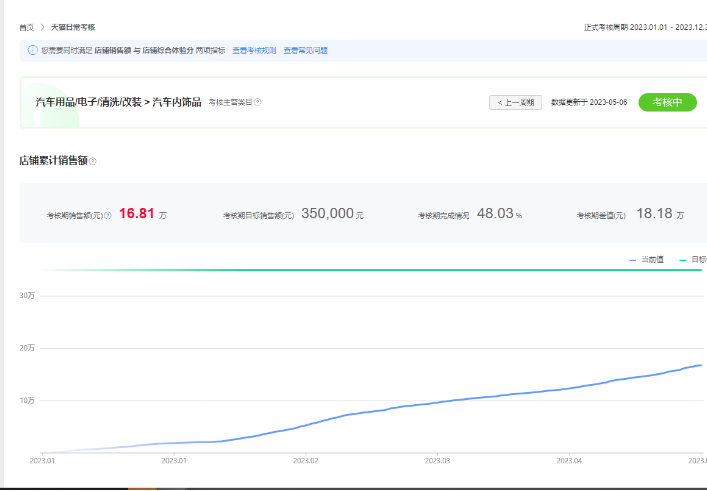Screen dimensions: 707x491
Task: Click the green target line on the chart
Action: 372,270
